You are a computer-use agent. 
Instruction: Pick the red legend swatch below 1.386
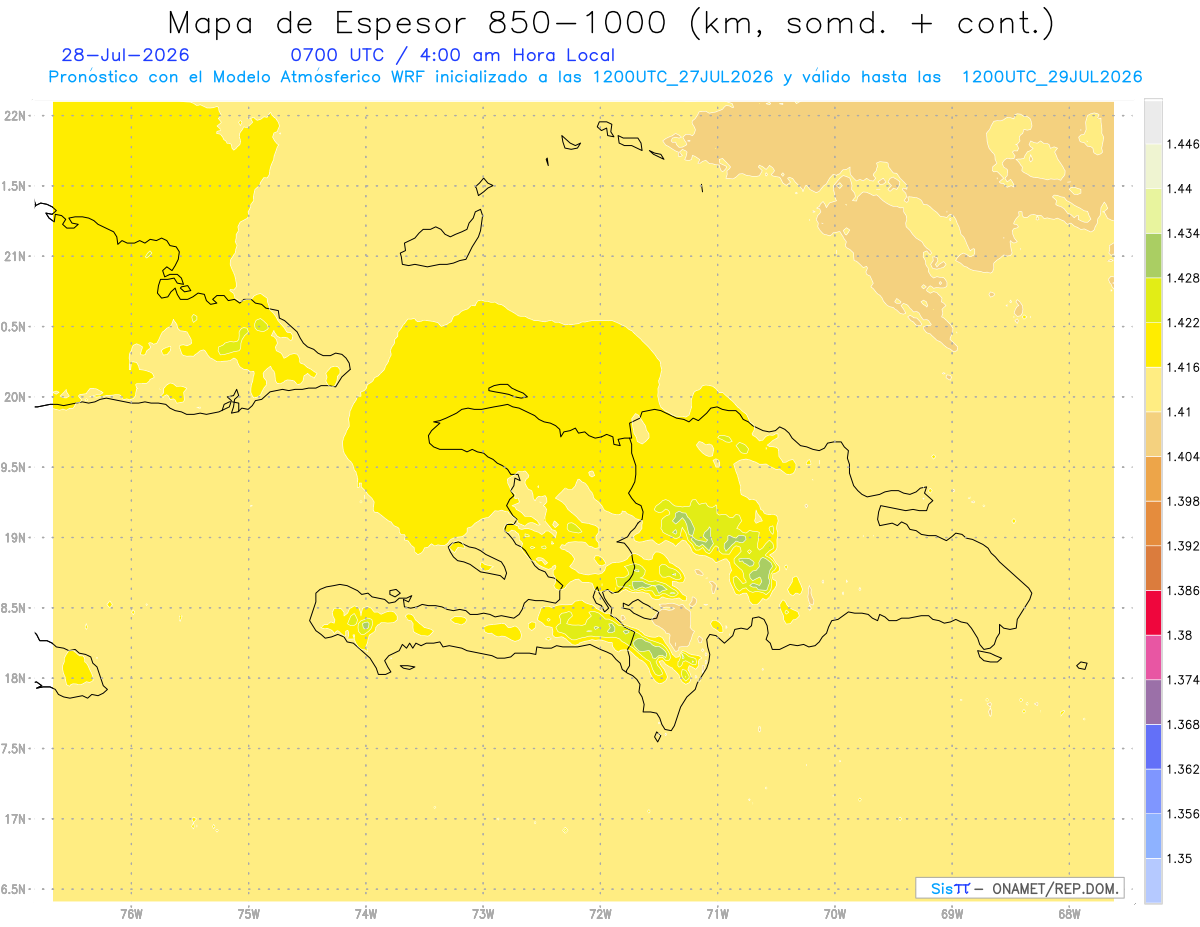tap(1153, 612)
